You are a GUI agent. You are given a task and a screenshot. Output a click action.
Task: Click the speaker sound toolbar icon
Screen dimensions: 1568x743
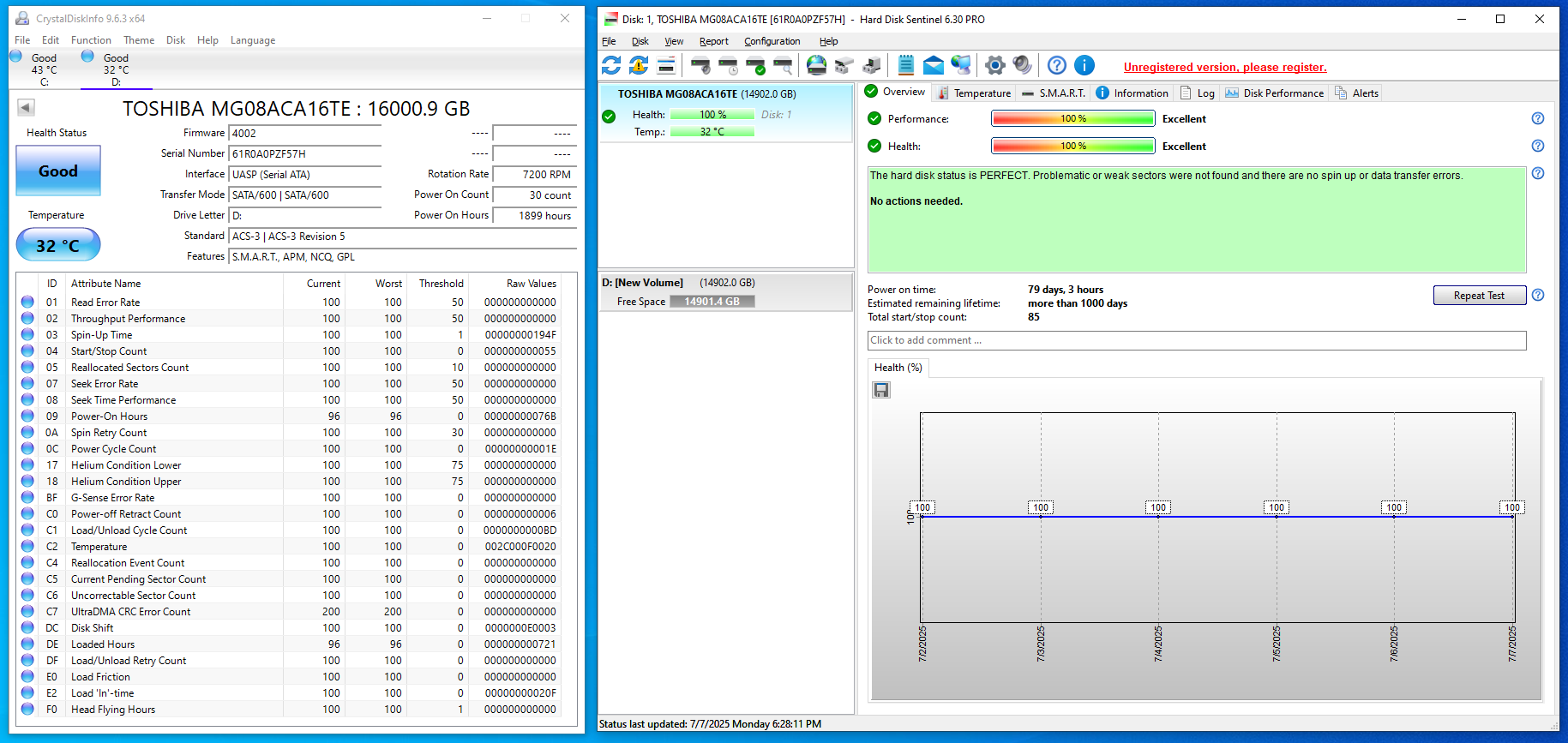click(x=1023, y=65)
